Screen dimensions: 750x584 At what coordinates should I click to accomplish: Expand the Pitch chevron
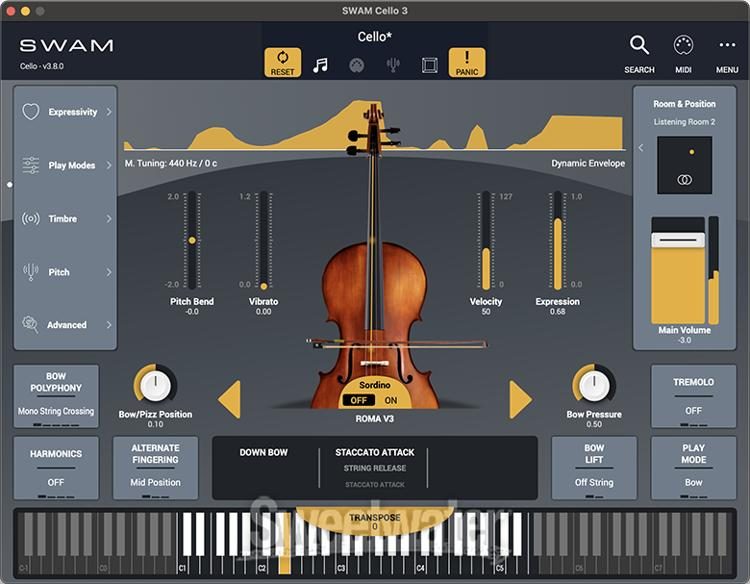109,272
